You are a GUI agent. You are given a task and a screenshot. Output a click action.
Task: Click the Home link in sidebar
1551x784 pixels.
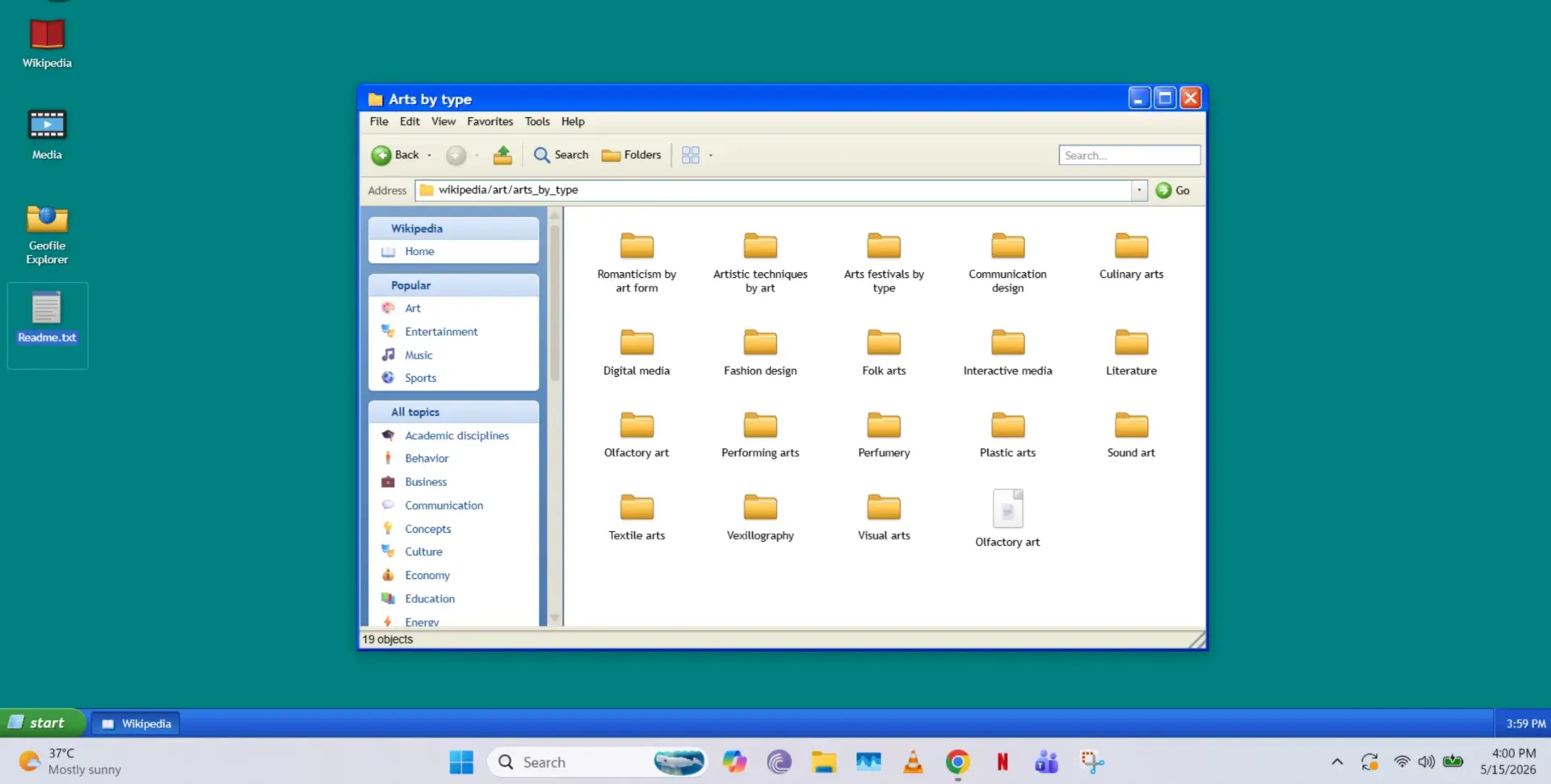(419, 252)
